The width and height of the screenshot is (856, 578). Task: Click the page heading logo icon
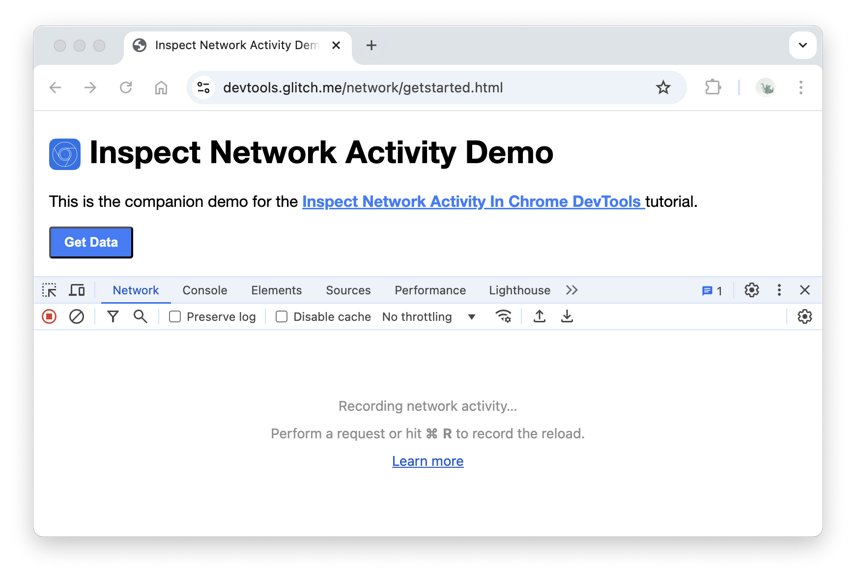tap(65, 154)
